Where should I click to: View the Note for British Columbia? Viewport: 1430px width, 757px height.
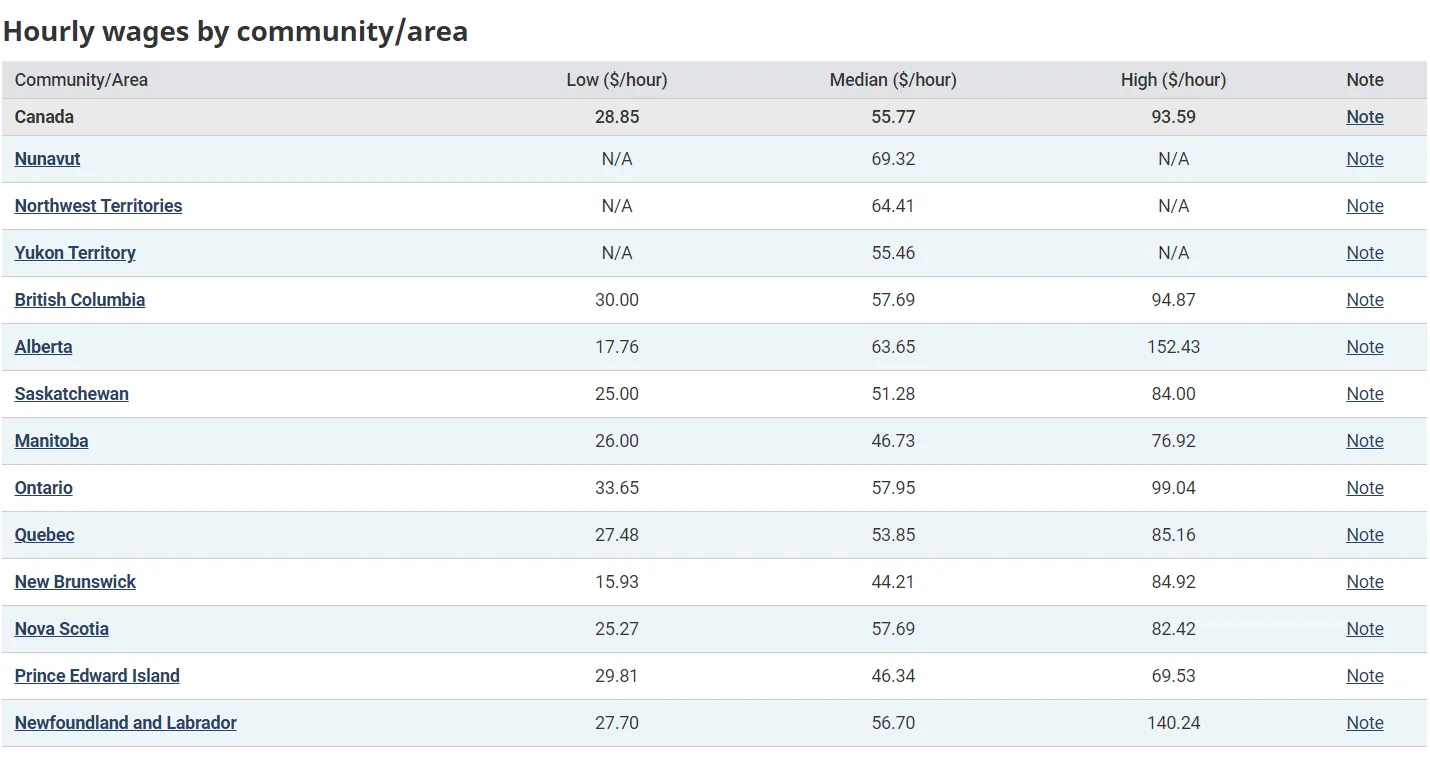click(1364, 300)
